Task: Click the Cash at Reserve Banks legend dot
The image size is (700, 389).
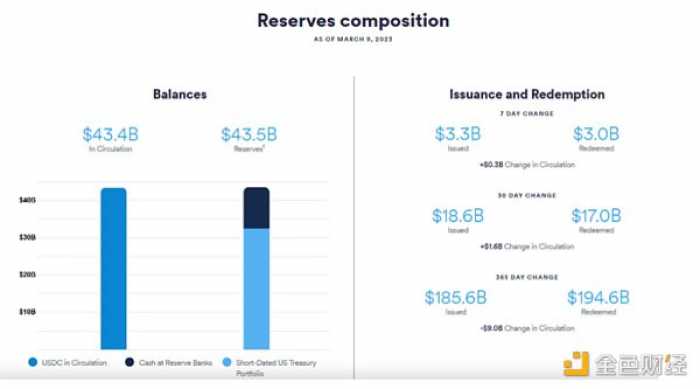Action: (129, 362)
